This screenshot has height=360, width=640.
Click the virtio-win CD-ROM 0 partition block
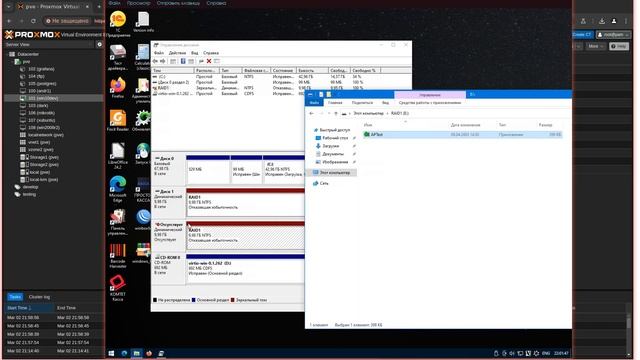coord(245,269)
